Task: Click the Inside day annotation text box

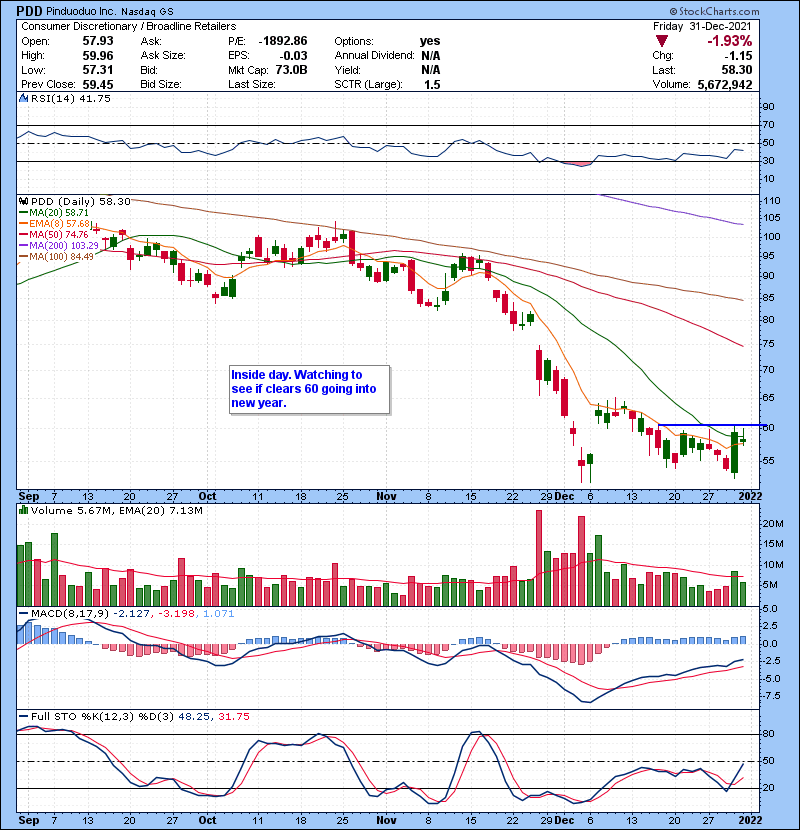Action: [309, 389]
